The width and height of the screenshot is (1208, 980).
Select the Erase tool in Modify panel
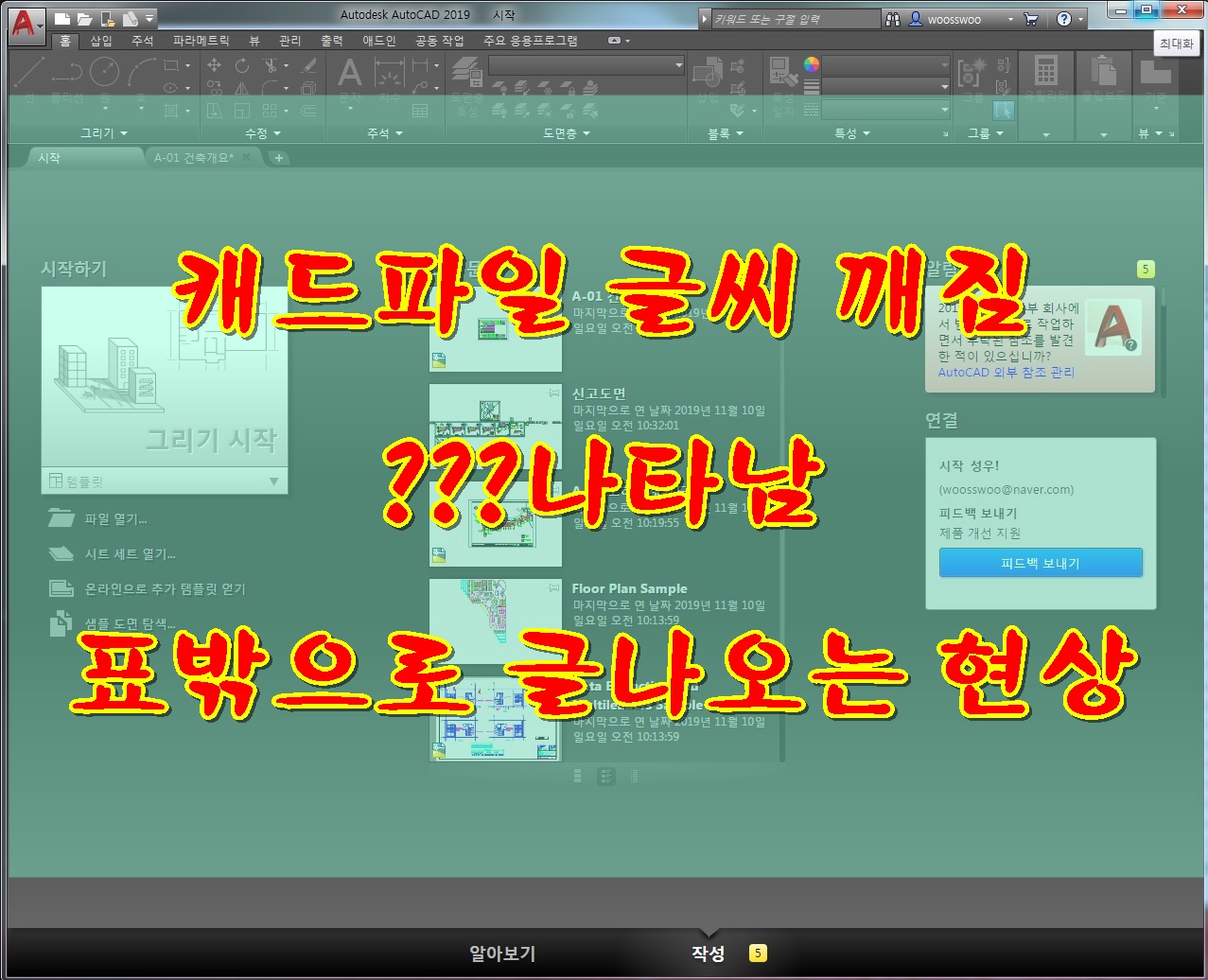pos(308,65)
